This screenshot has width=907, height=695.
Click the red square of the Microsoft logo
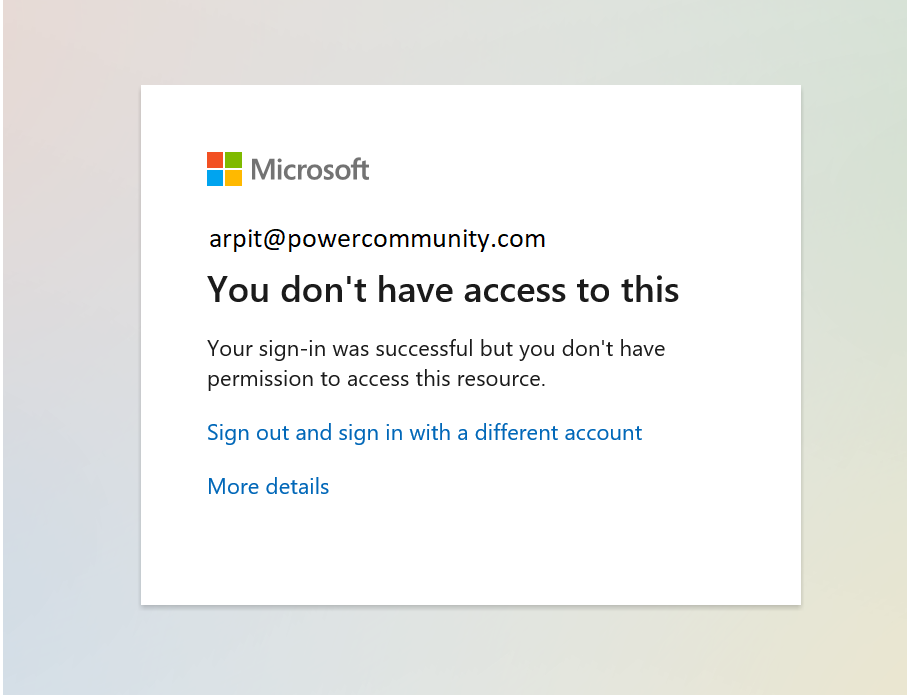tap(215, 160)
